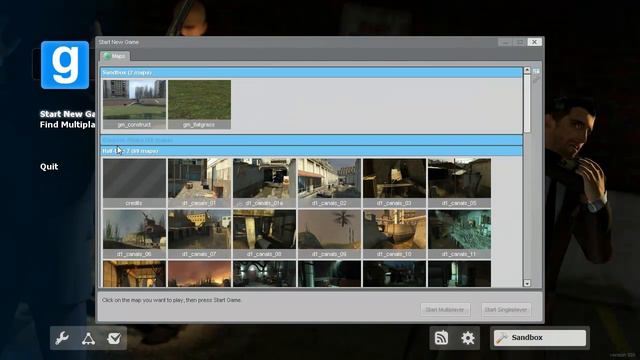Select the d1_canals_07 map thumbnail

199,234
